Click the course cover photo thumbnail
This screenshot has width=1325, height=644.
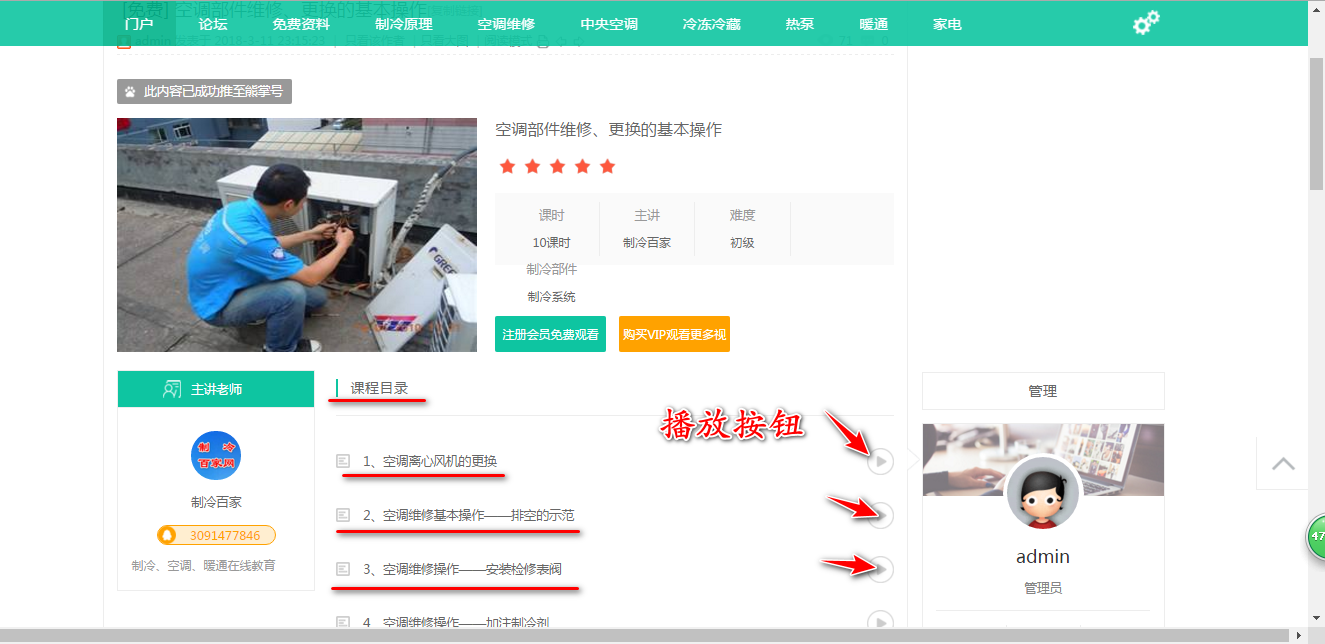(297, 235)
